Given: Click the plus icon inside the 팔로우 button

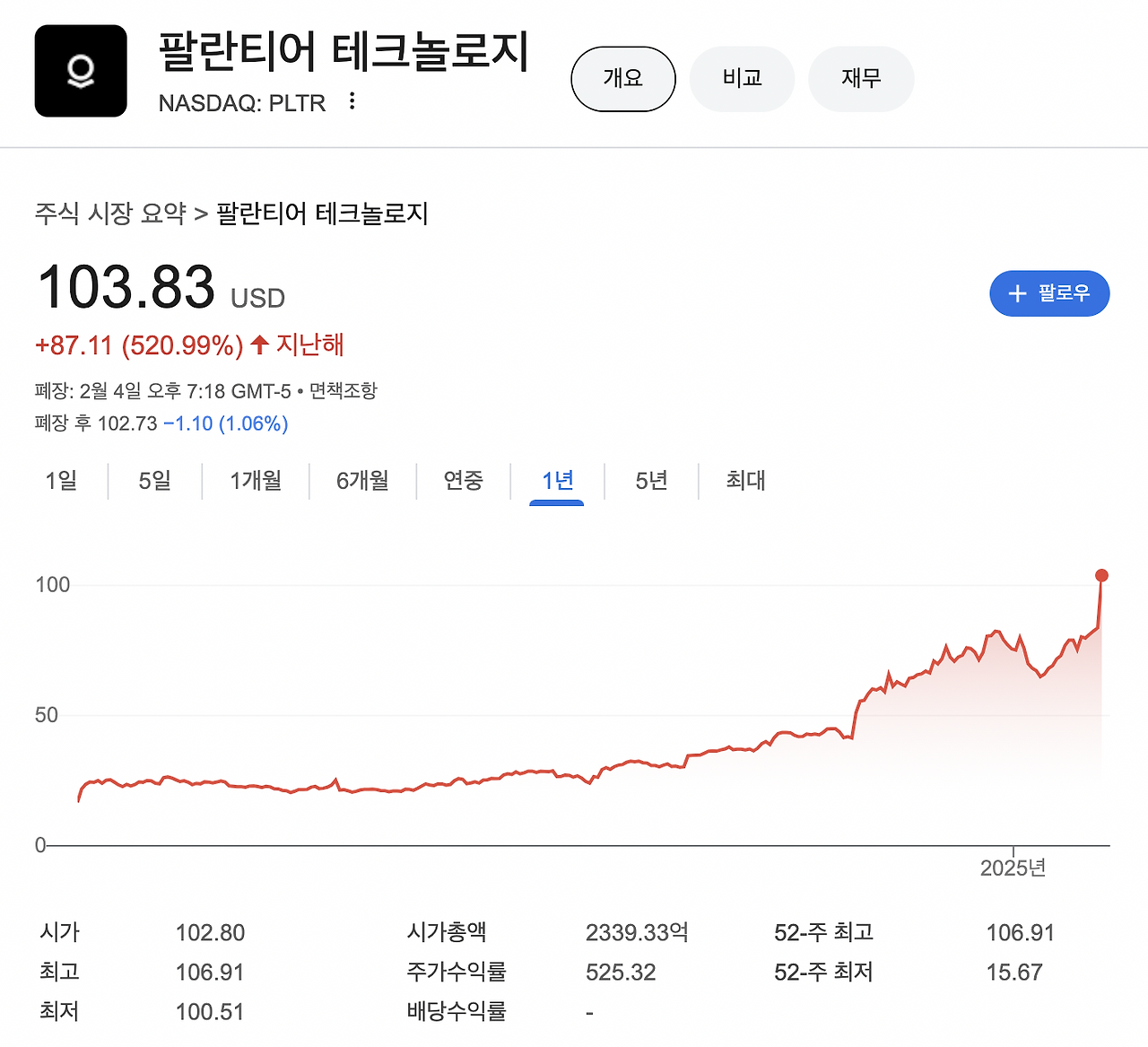Looking at the screenshot, I should (1017, 293).
